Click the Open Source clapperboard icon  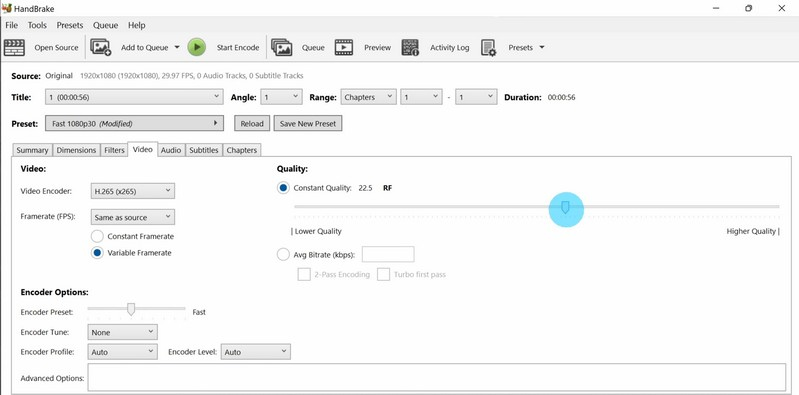pos(14,47)
